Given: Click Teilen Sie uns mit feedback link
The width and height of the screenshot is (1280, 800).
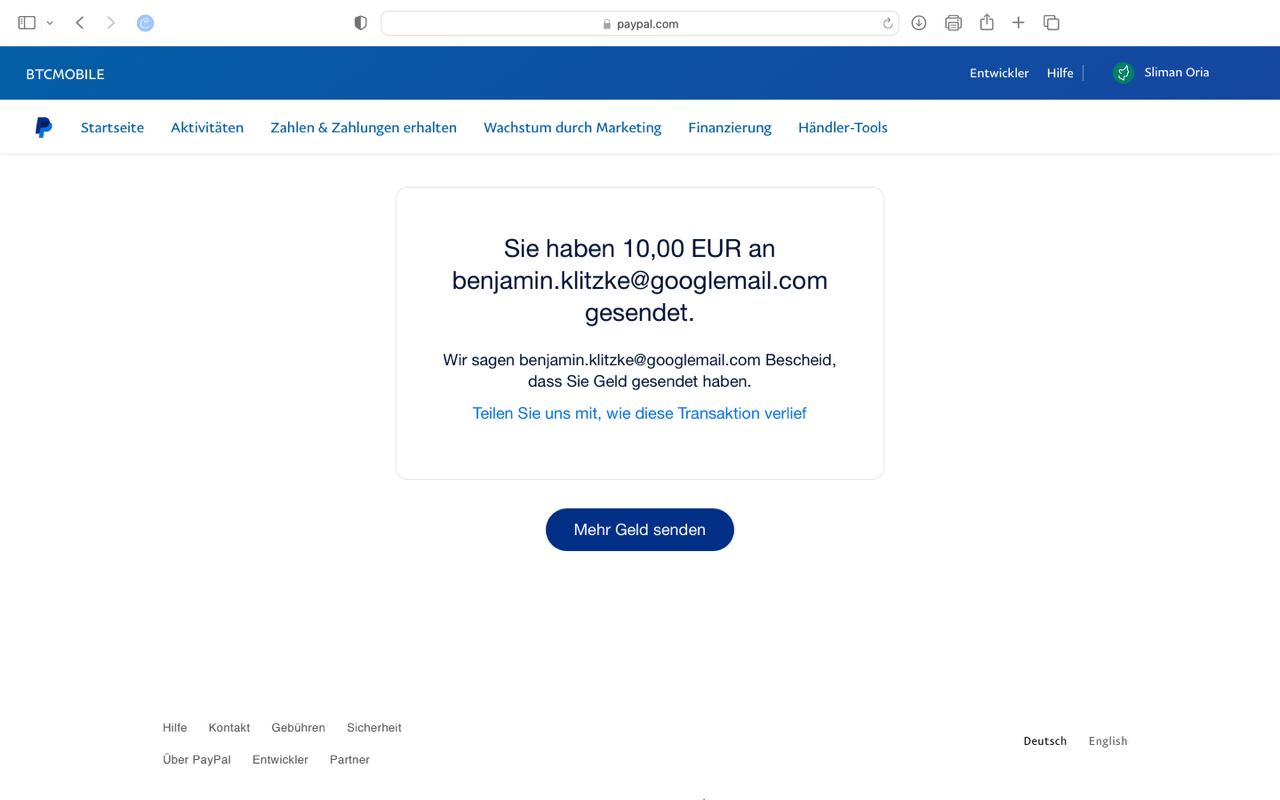Looking at the screenshot, I should click(639, 413).
